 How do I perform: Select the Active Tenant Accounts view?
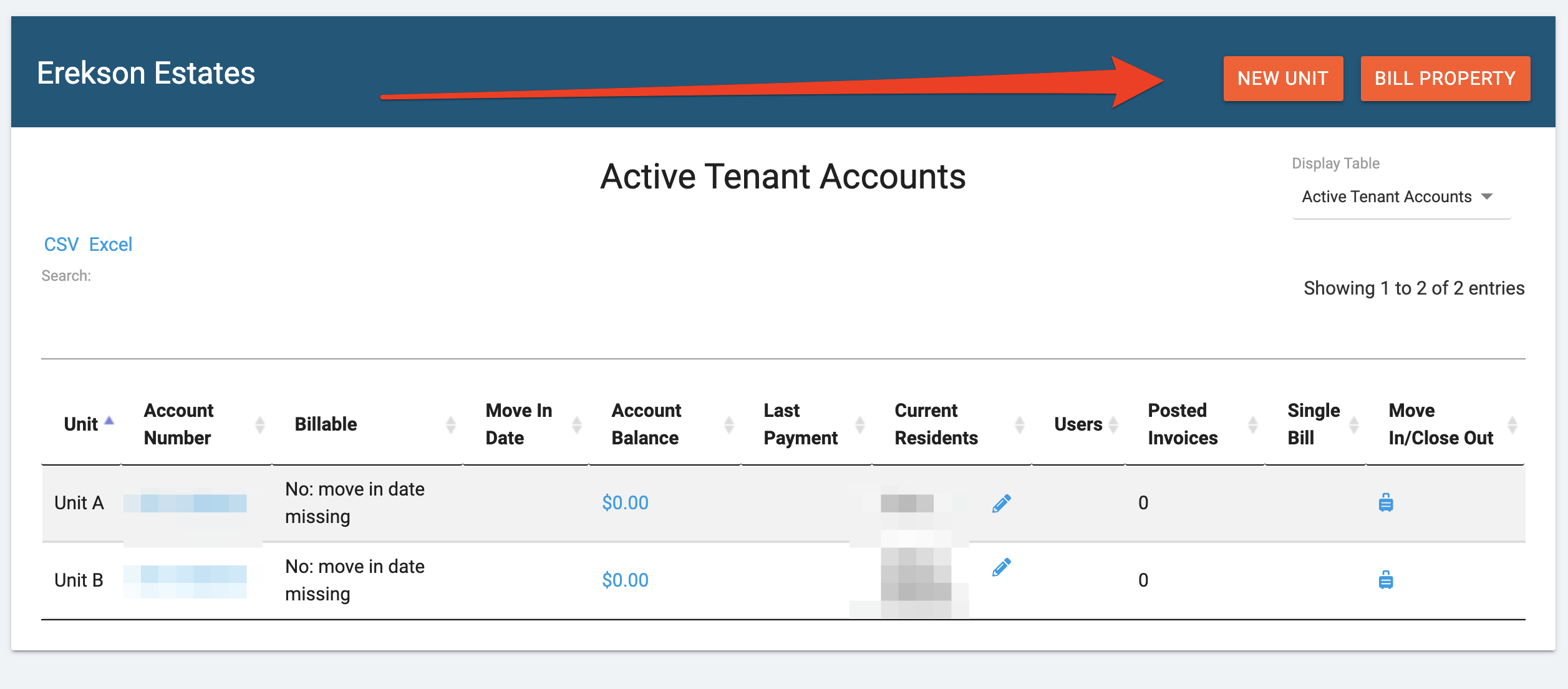(x=1387, y=197)
